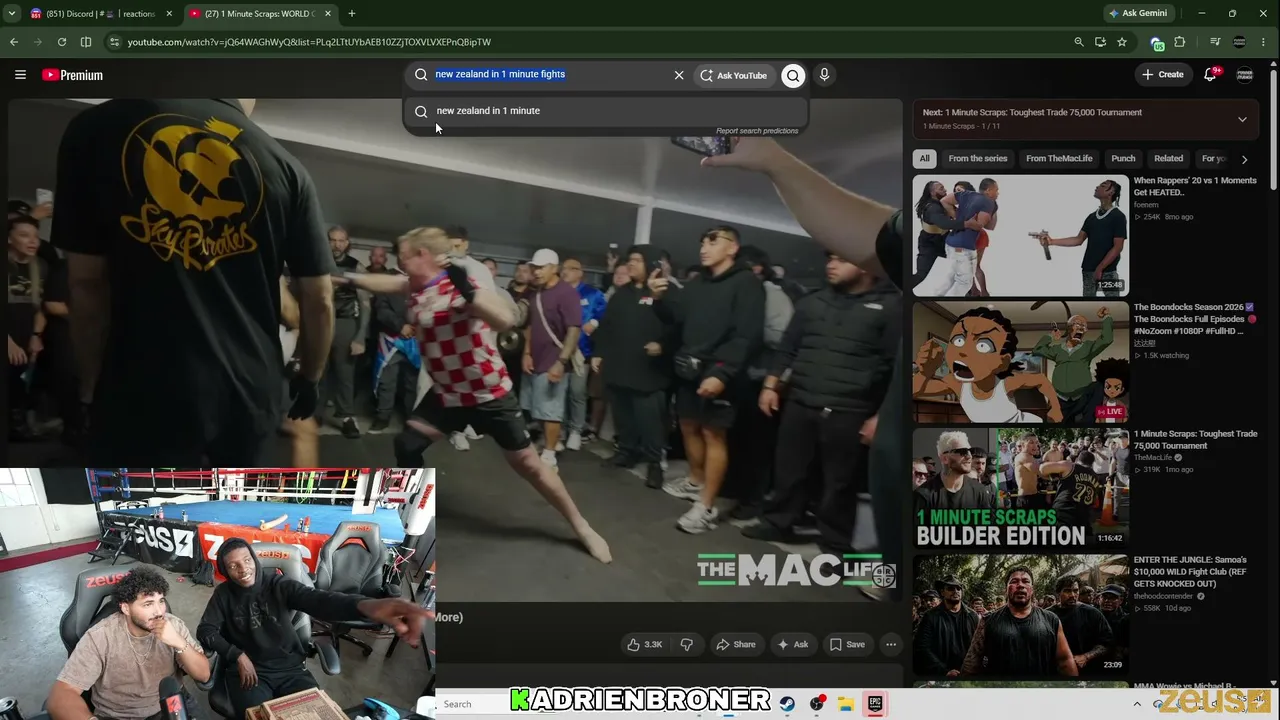The image size is (1280, 720).
Task: Expand the 1 Minute Scraps playlist panel
Action: click(x=1242, y=119)
